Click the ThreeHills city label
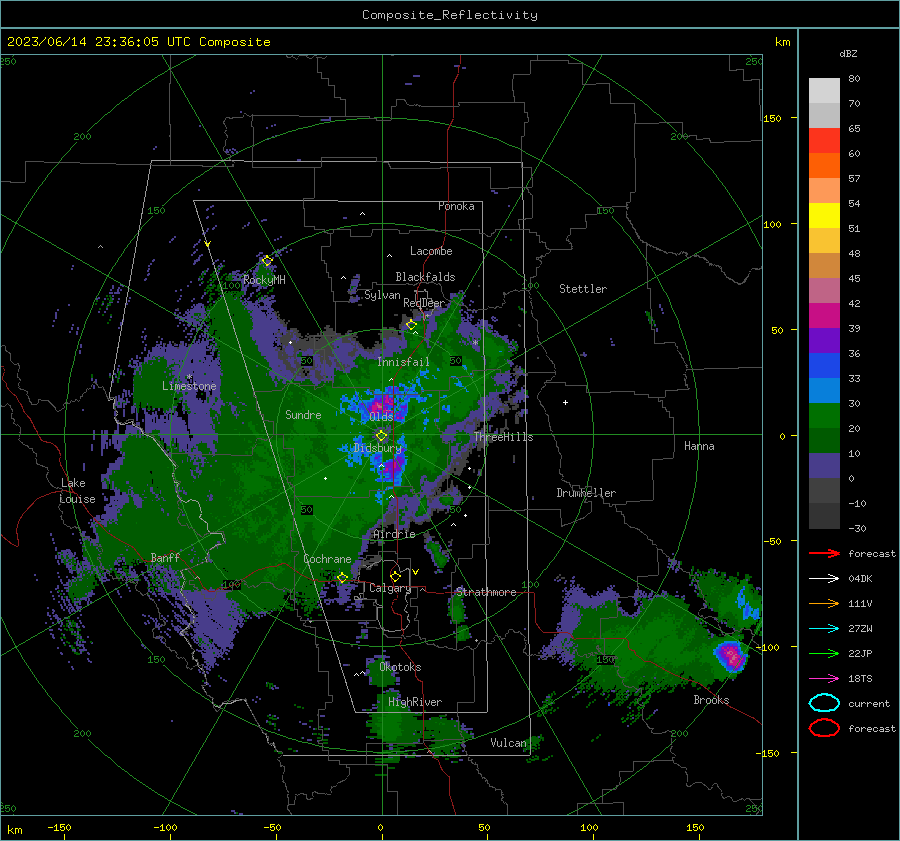 click(x=503, y=437)
